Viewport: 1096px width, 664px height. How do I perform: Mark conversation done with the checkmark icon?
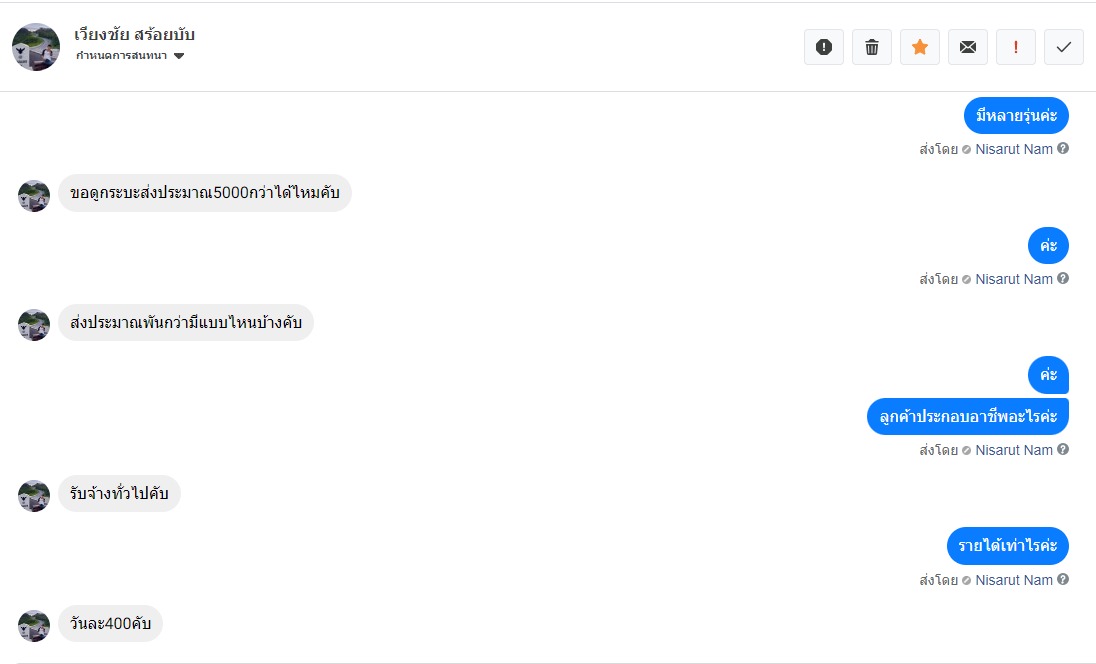point(1064,47)
